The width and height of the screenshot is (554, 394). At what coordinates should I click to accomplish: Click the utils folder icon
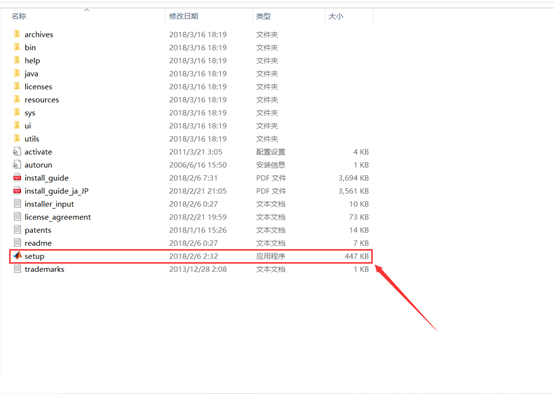click(17, 139)
